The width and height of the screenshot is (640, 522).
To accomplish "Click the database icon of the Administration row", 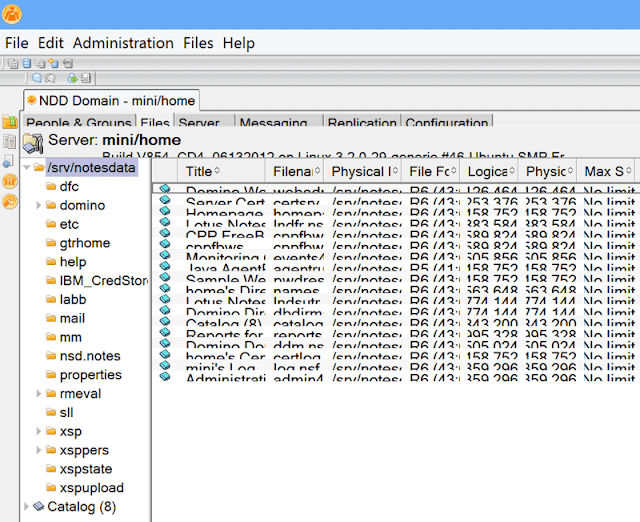I will [x=164, y=376].
